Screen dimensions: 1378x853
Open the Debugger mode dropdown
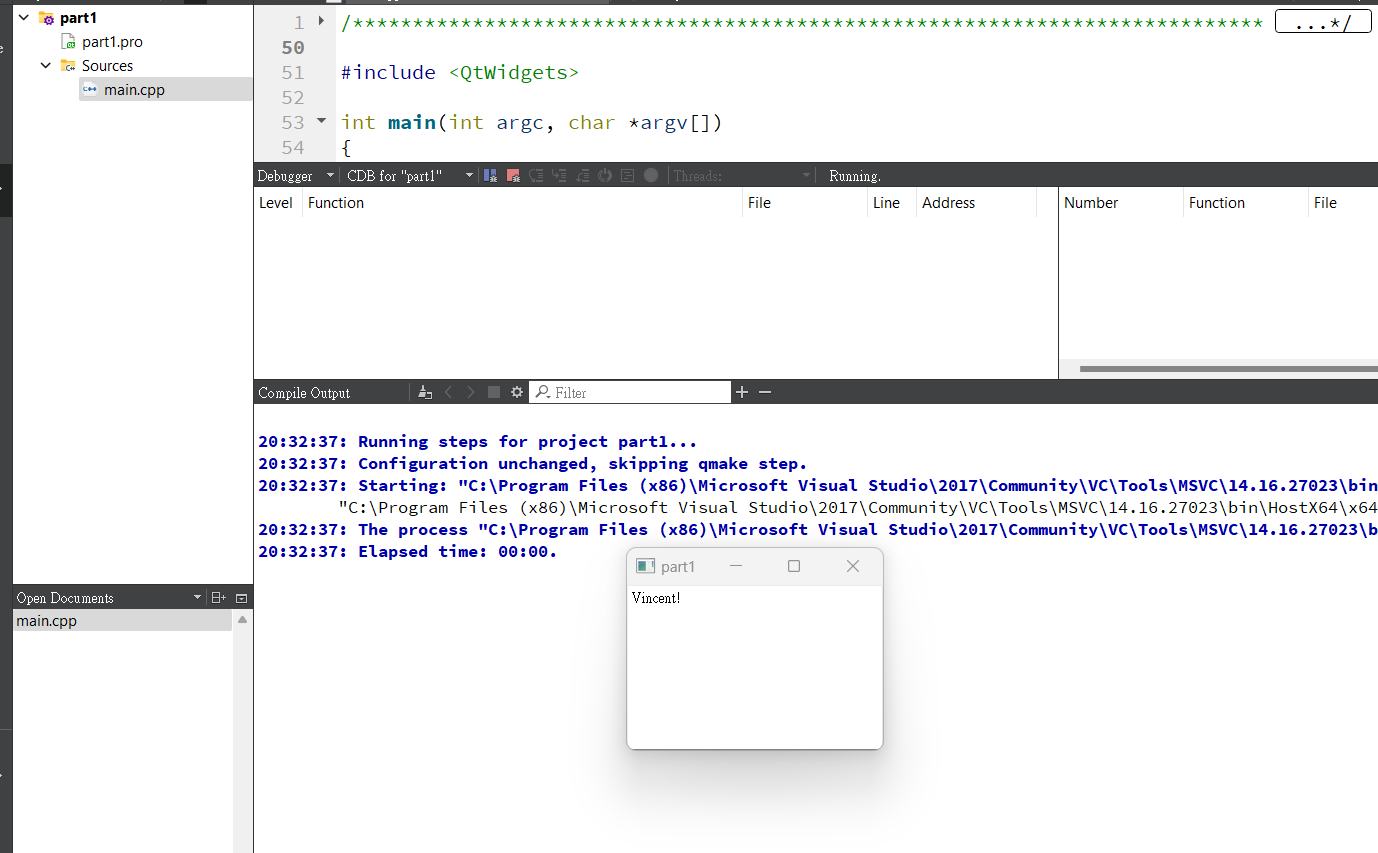296,174
